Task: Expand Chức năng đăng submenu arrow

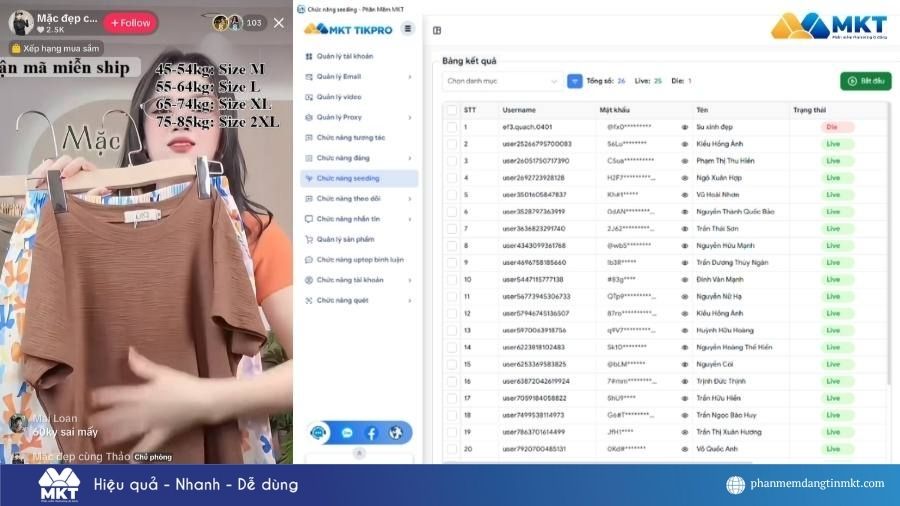Action: (410, 158)
